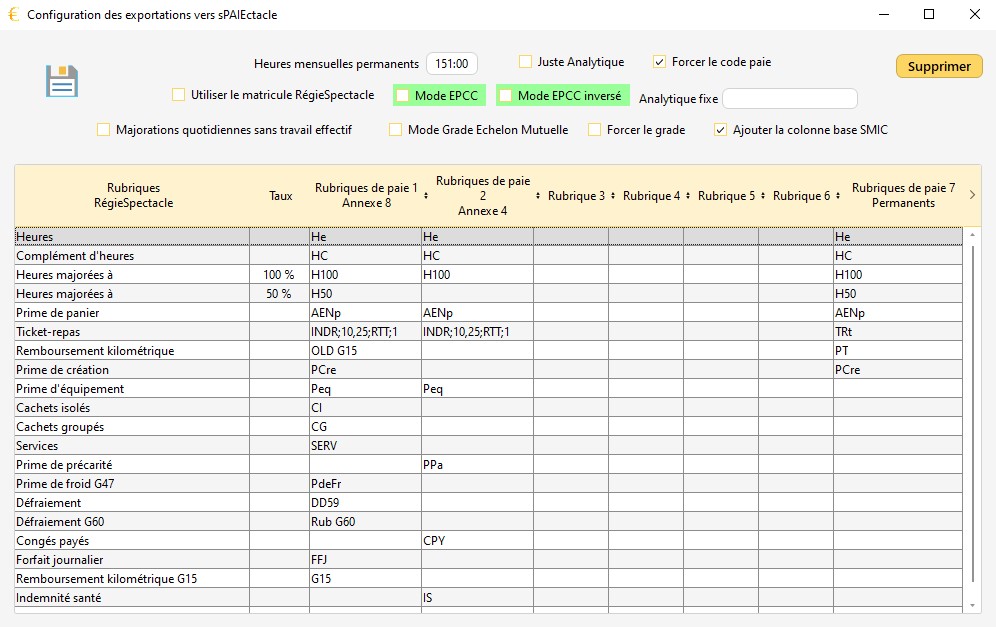The height and width of the screenshot is (627, 996).
Task: Click the Heures mensuelles permanents time field
Action: (452, 64)
